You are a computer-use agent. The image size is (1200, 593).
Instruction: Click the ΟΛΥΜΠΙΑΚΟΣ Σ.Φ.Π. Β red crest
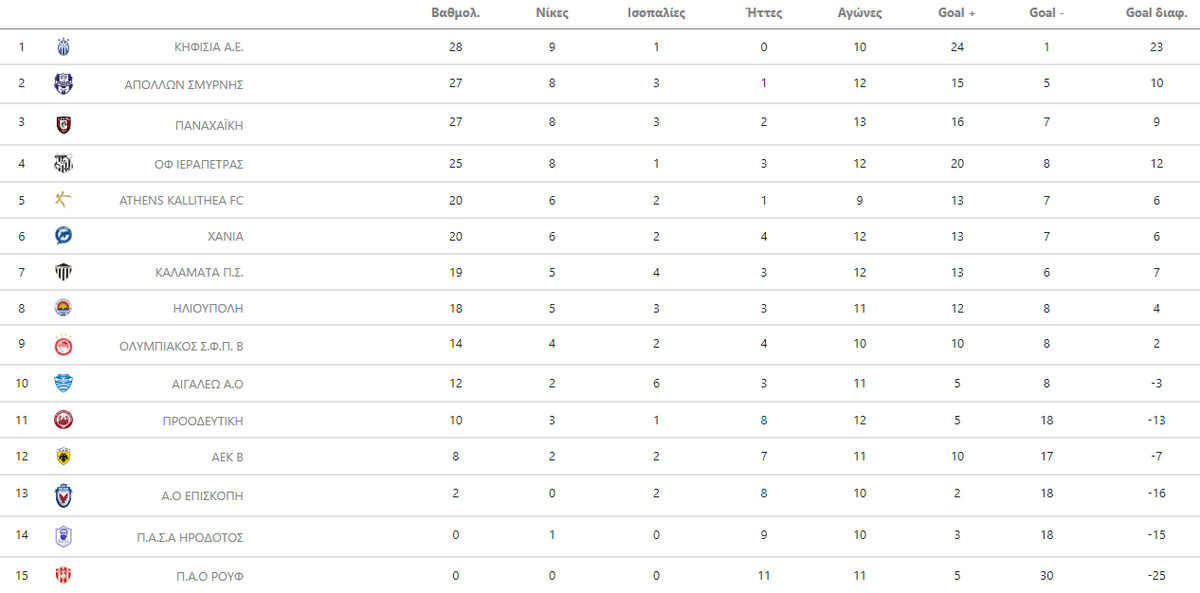[x=63, y=346]
